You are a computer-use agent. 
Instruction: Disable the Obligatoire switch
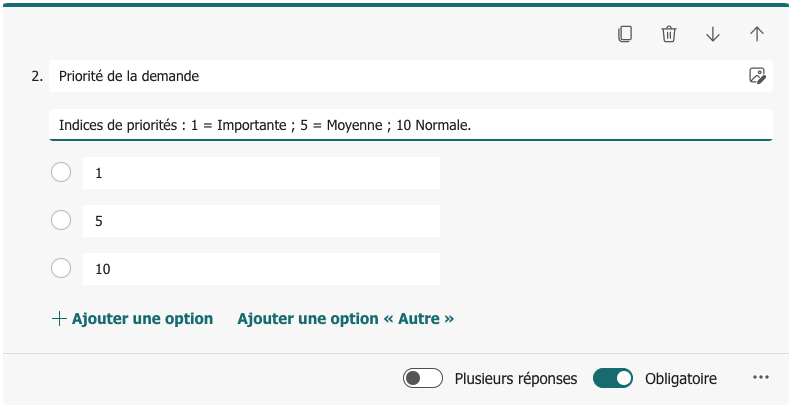pyautogui.click(x=613, y=378)
